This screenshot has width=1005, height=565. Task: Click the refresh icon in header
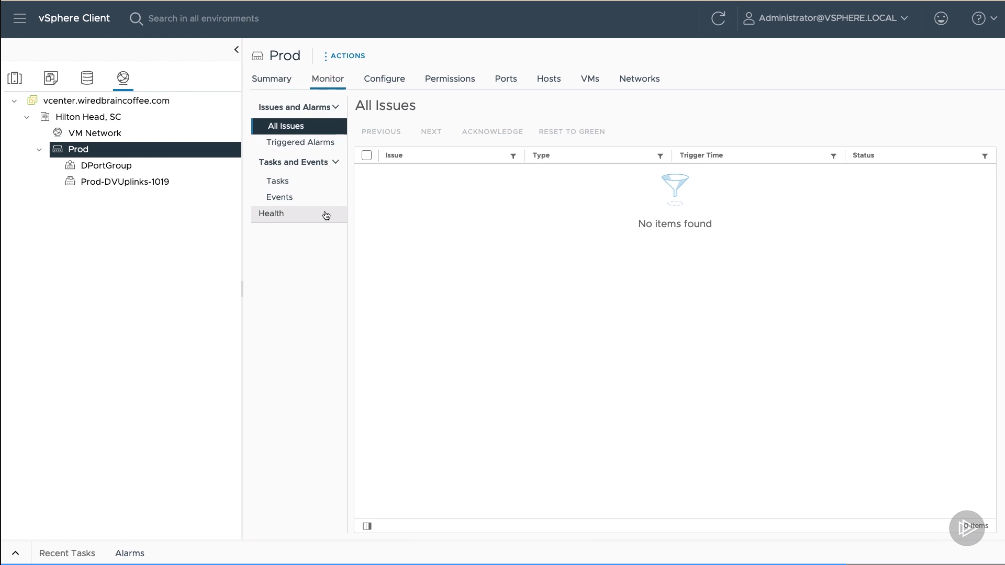[717, 18]
